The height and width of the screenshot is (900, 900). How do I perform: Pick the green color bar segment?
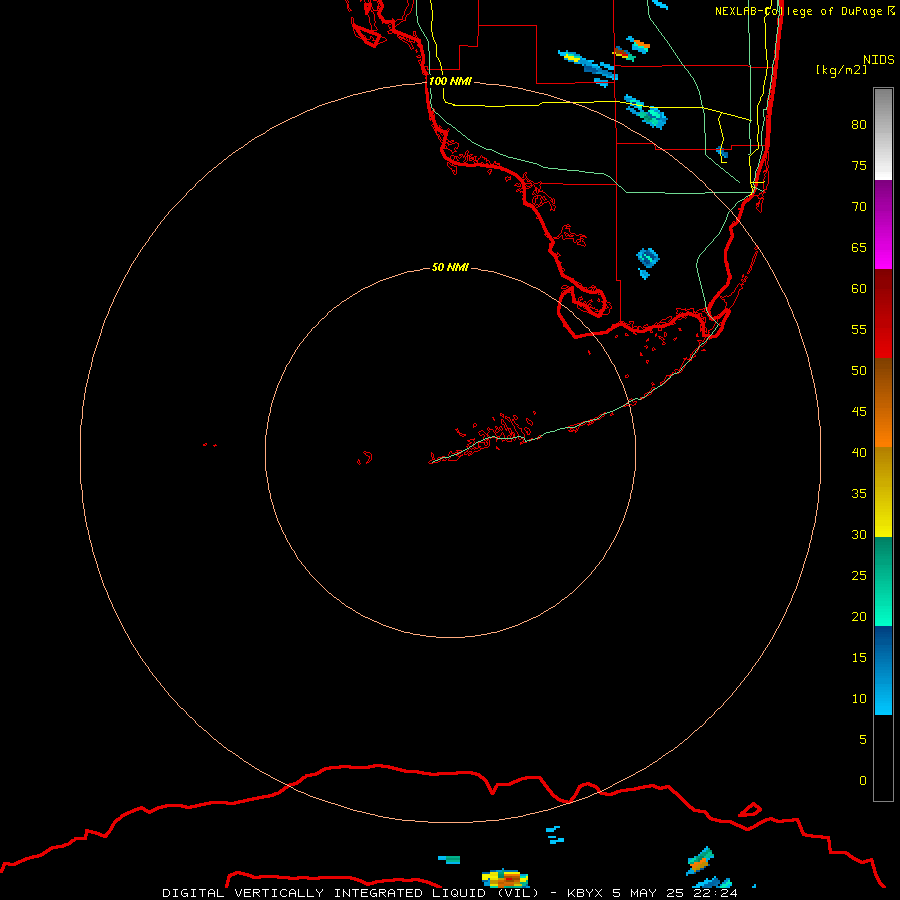point(883,581)
